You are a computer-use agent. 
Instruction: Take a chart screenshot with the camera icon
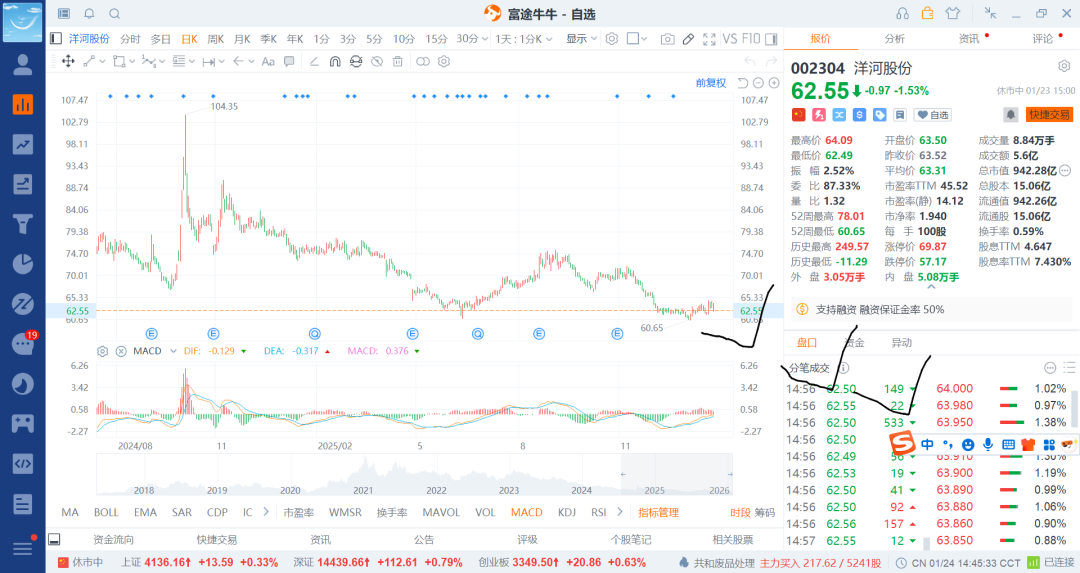[x=667, y=39]
